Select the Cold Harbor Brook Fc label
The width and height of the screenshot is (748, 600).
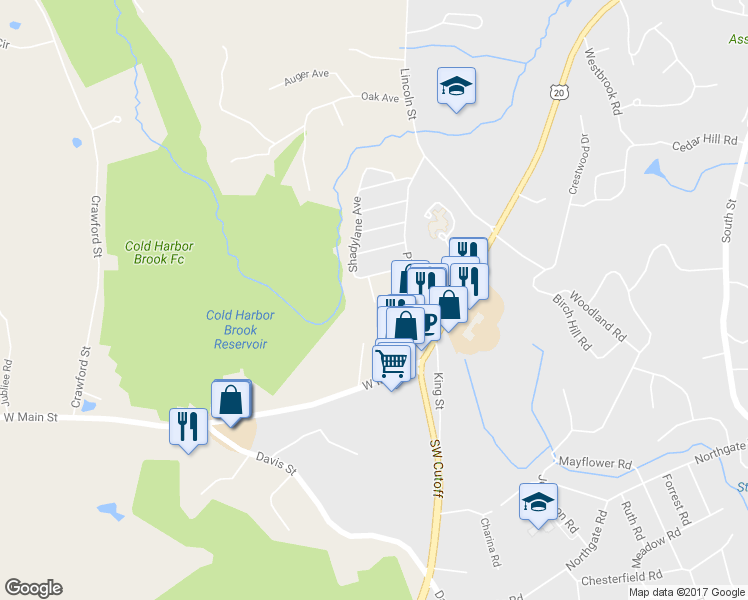point(159,253)
